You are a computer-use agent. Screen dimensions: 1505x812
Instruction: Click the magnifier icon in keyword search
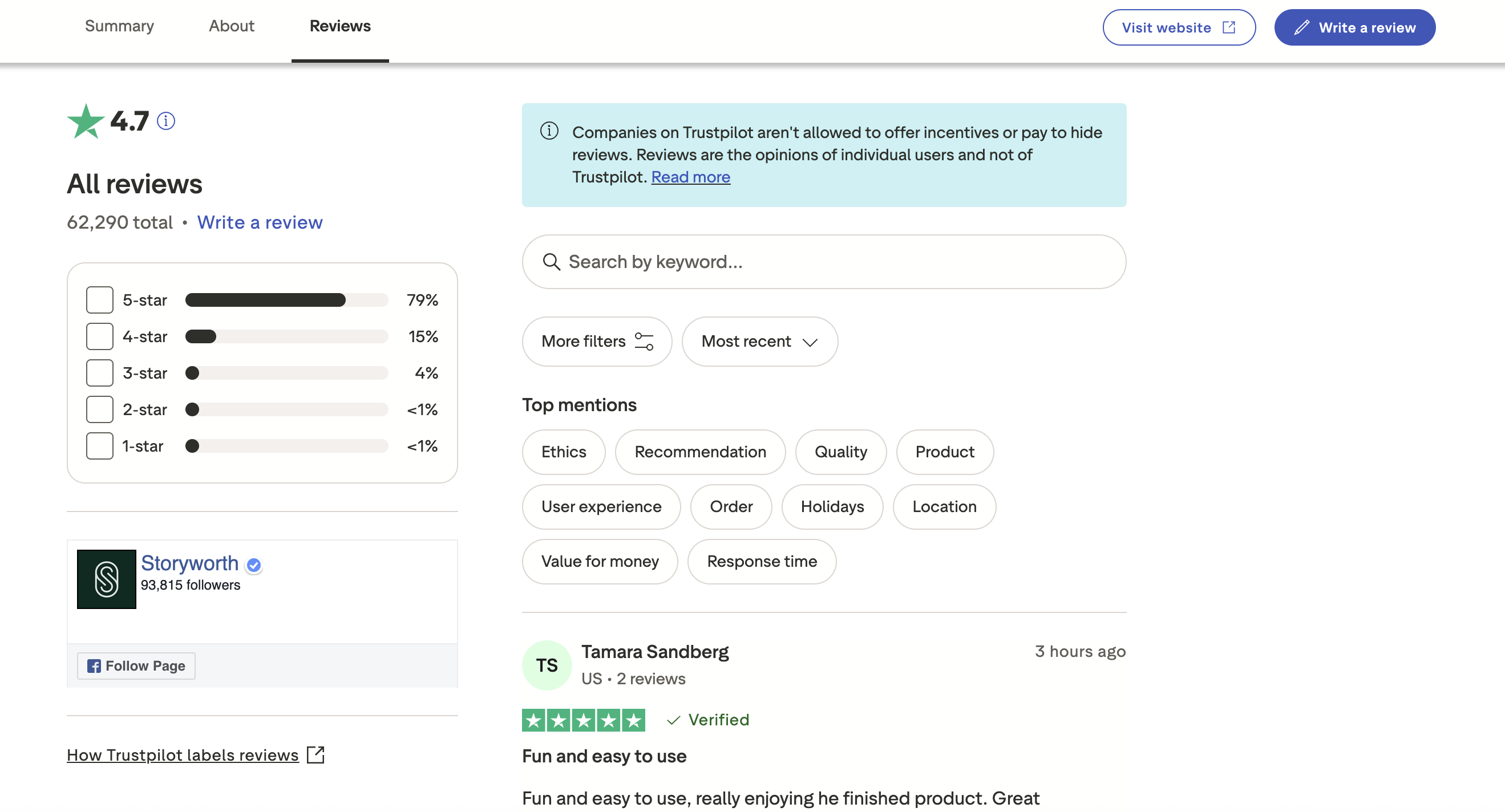click(551, 262)
